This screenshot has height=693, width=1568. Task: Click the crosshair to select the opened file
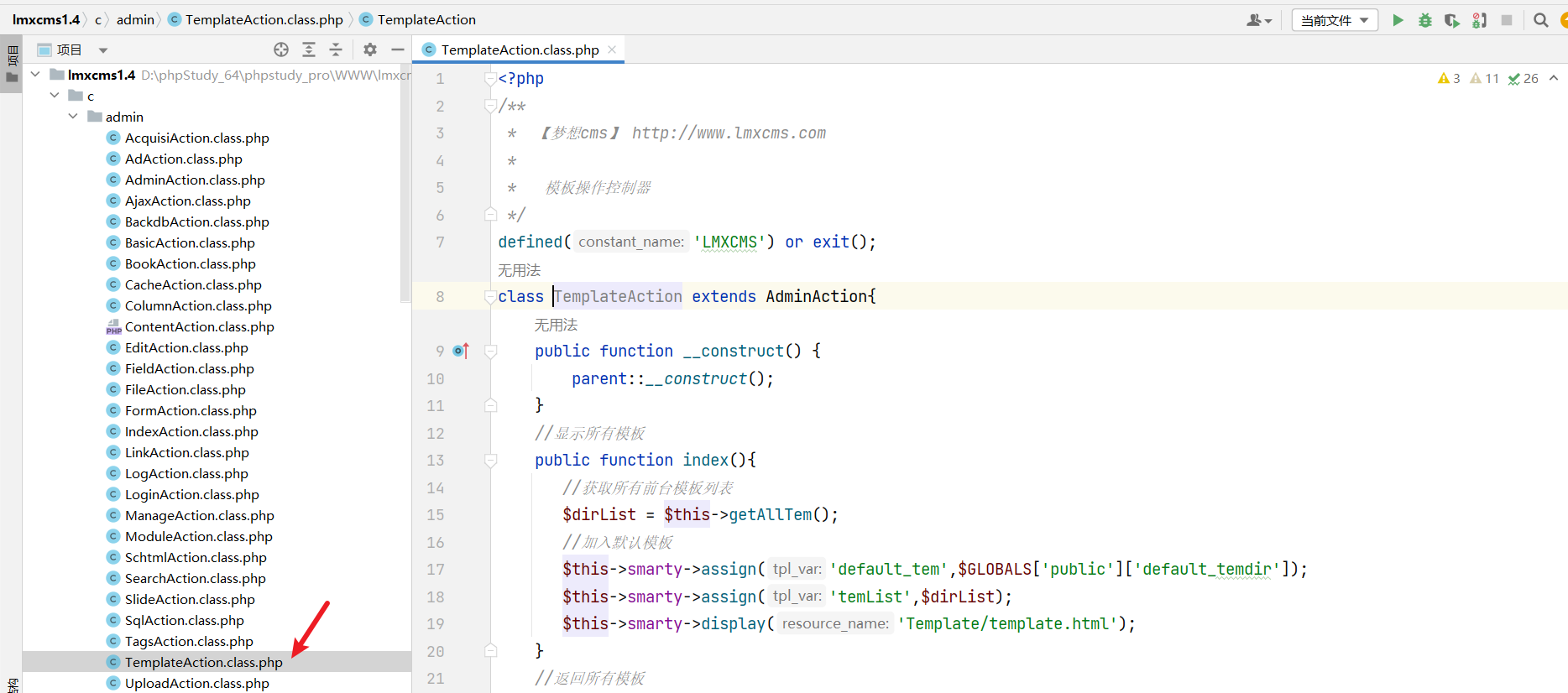[281, 49]
